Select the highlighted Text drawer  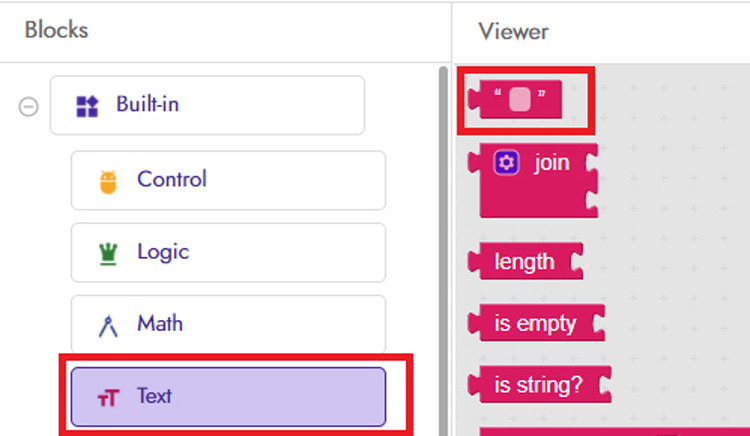click(228, 396)
